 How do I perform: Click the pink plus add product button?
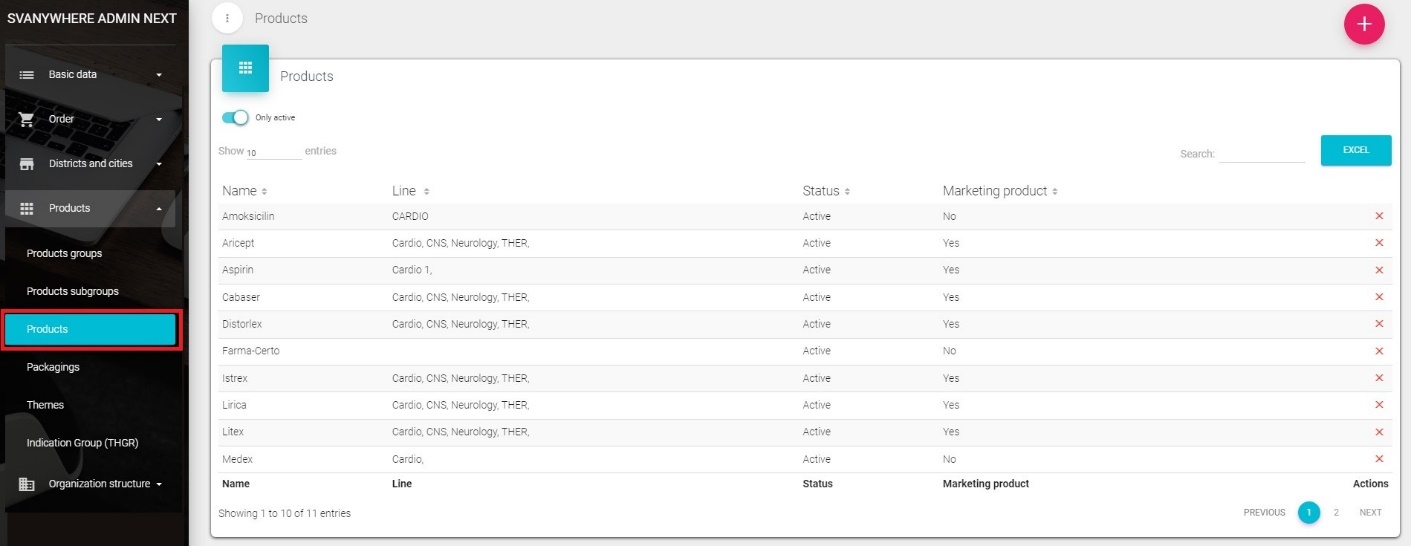click(1364, 25)
